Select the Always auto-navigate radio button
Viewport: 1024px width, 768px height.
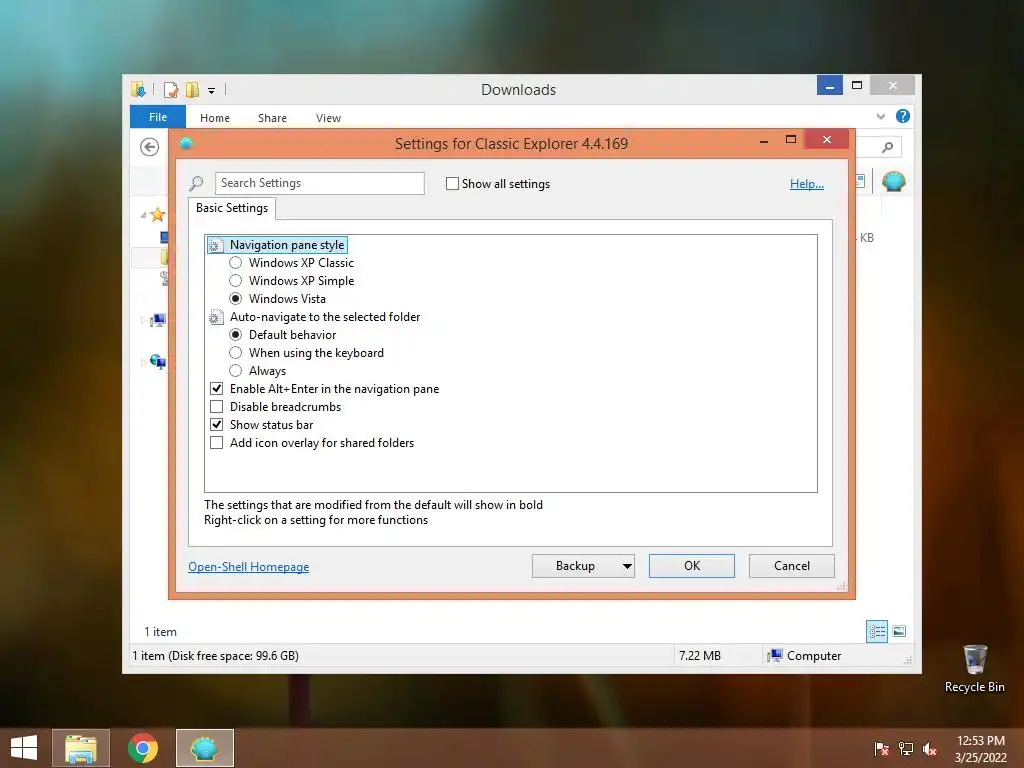pyautogui.click(x=236, y=371)
